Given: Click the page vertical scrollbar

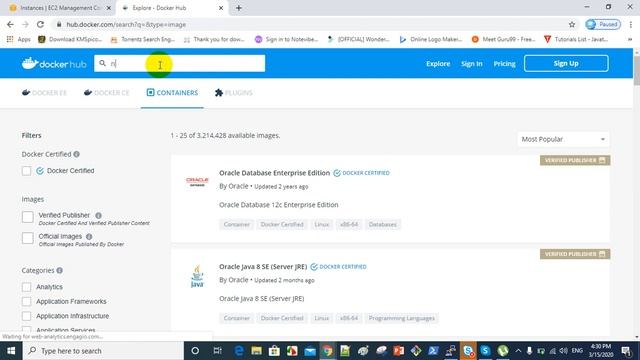Looking at the screenshot, I should [637, 70].
